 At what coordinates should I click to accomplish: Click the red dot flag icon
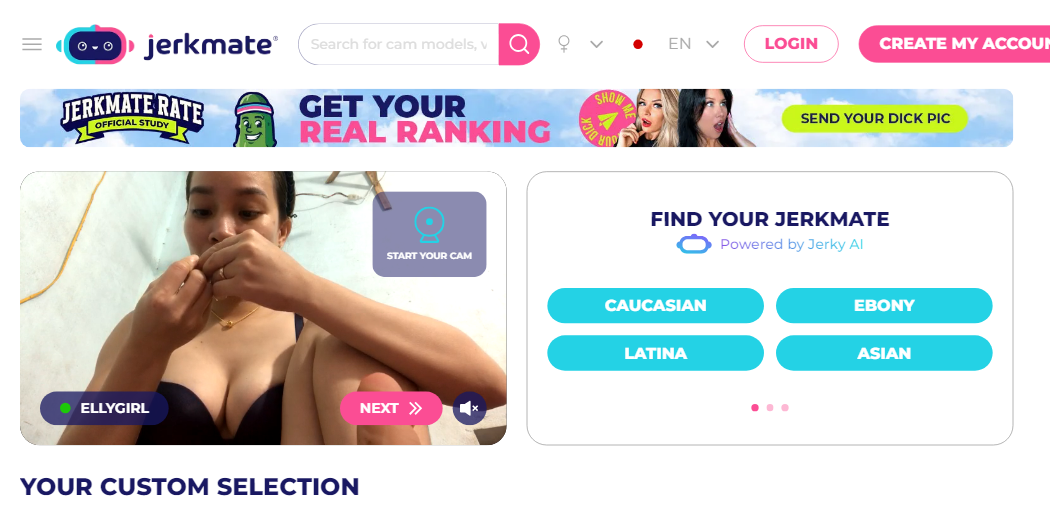point(638,44)
